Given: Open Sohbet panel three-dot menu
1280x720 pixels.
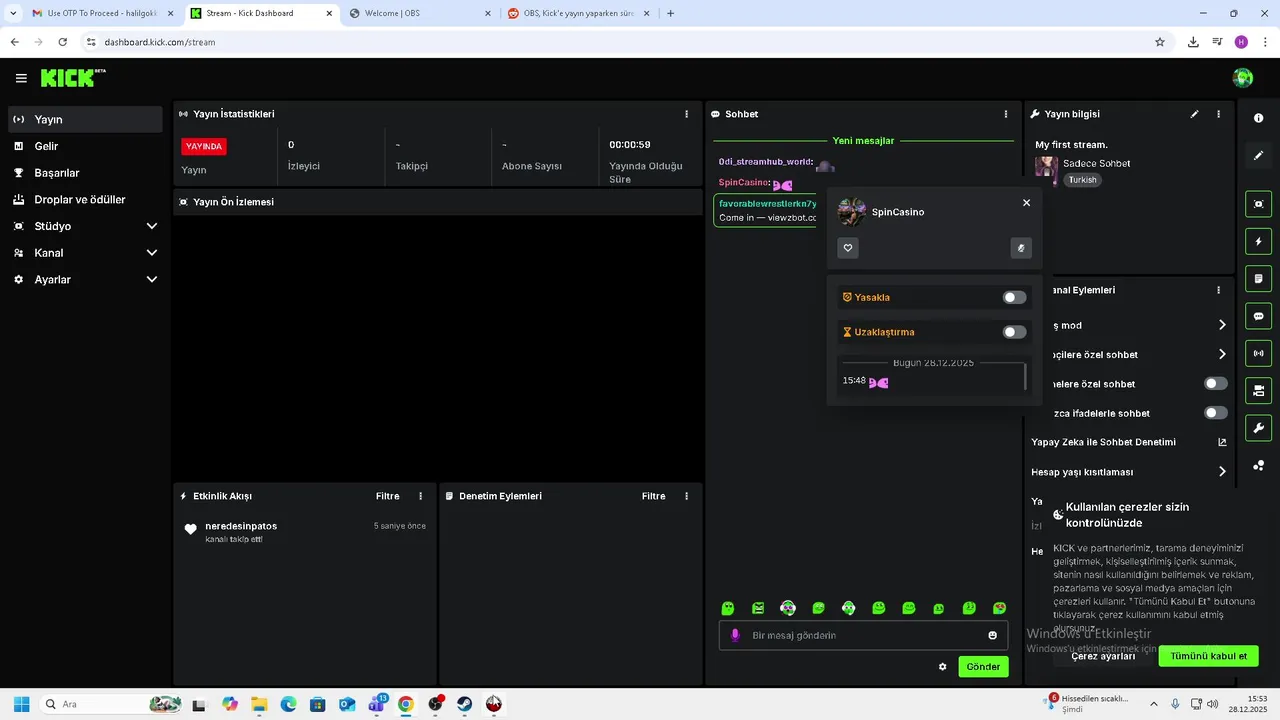Looking at the screenshot, I should [1006, 114].
